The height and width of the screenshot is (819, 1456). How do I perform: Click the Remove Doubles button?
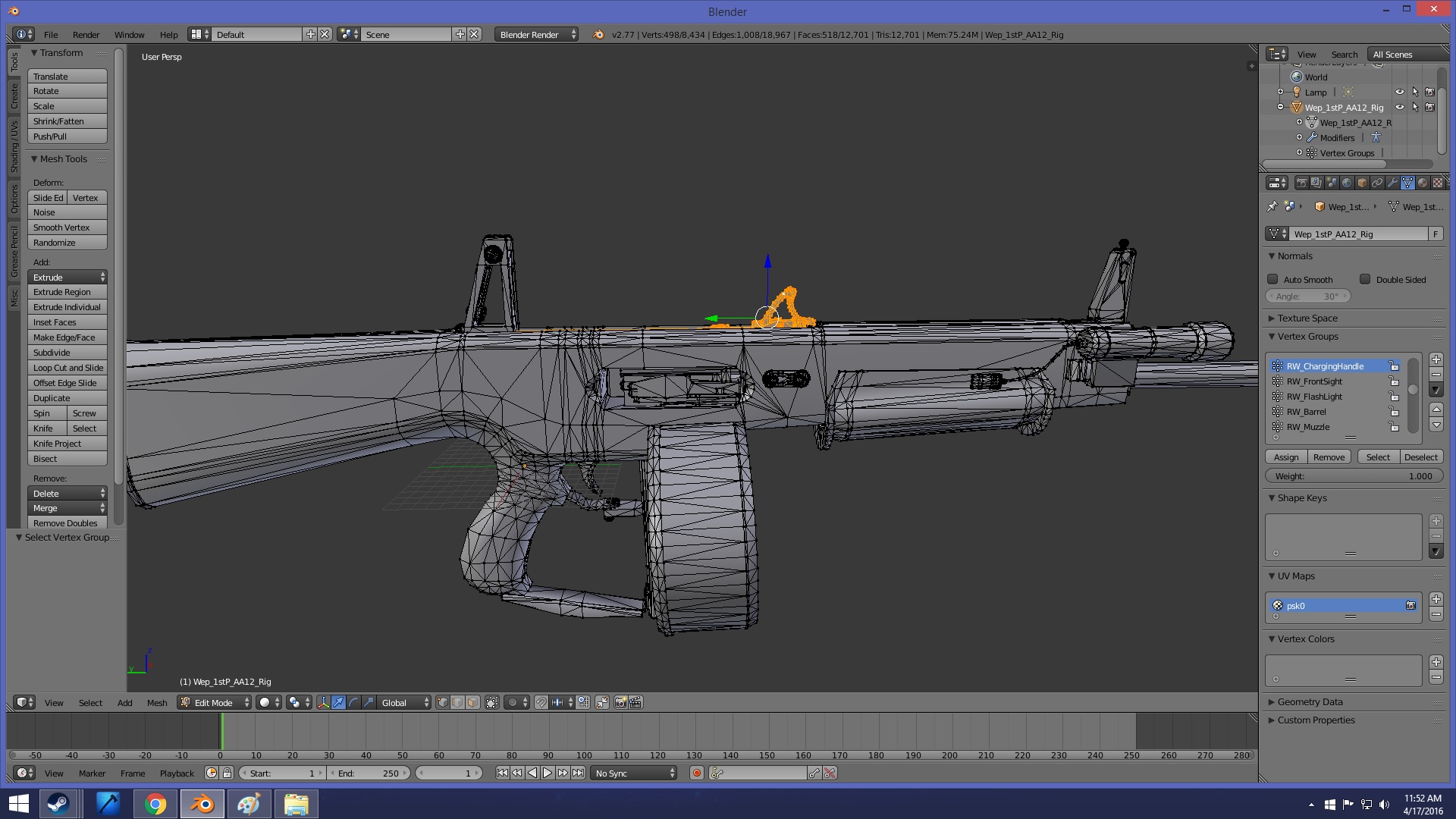pos(66,523)
